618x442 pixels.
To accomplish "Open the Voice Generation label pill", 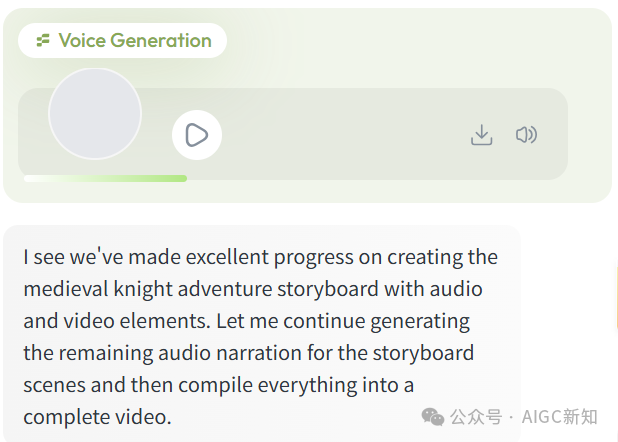I will point(122,40).
